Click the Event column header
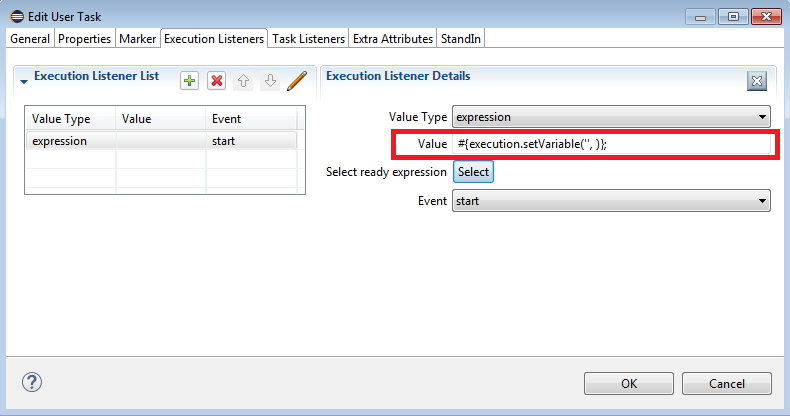The image size is (790, 416). point(250,119)
